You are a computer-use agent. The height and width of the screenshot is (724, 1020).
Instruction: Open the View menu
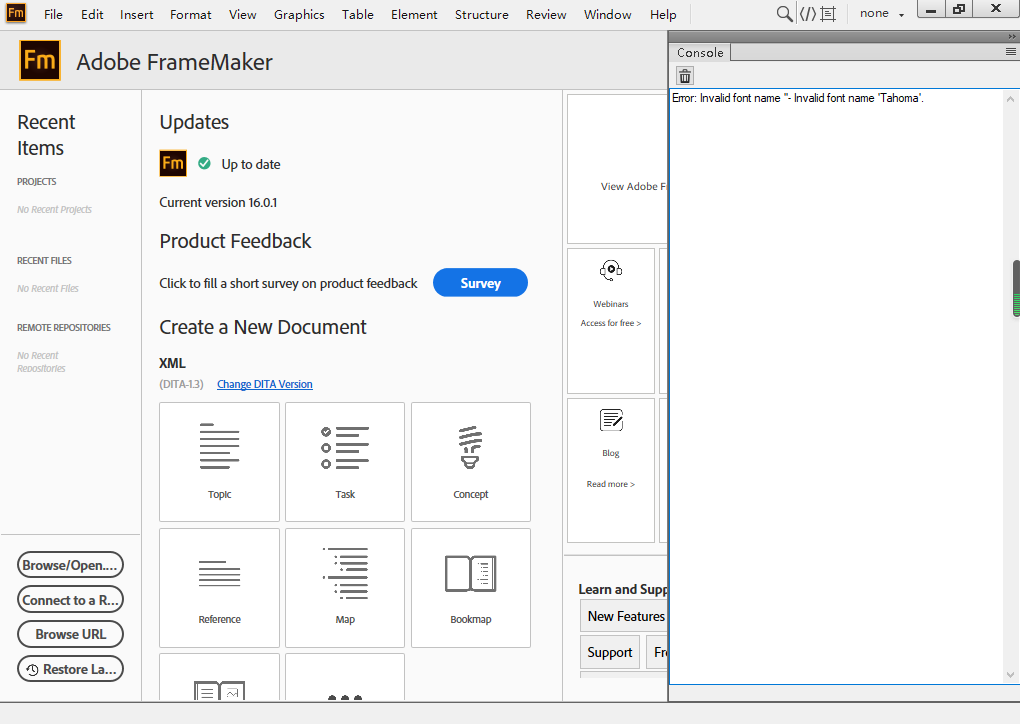coord(243,14)
